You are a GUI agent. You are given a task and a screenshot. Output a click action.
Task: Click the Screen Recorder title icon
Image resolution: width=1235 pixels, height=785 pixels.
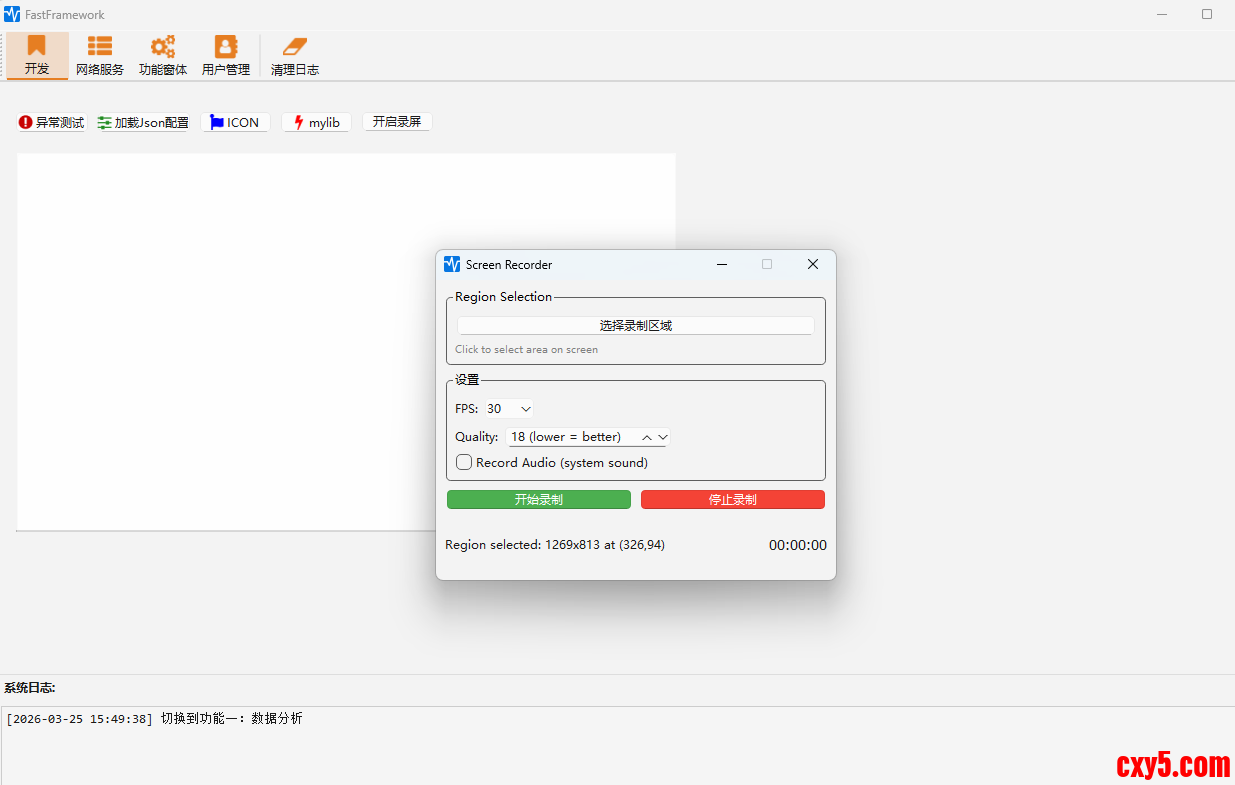(452, 264)
